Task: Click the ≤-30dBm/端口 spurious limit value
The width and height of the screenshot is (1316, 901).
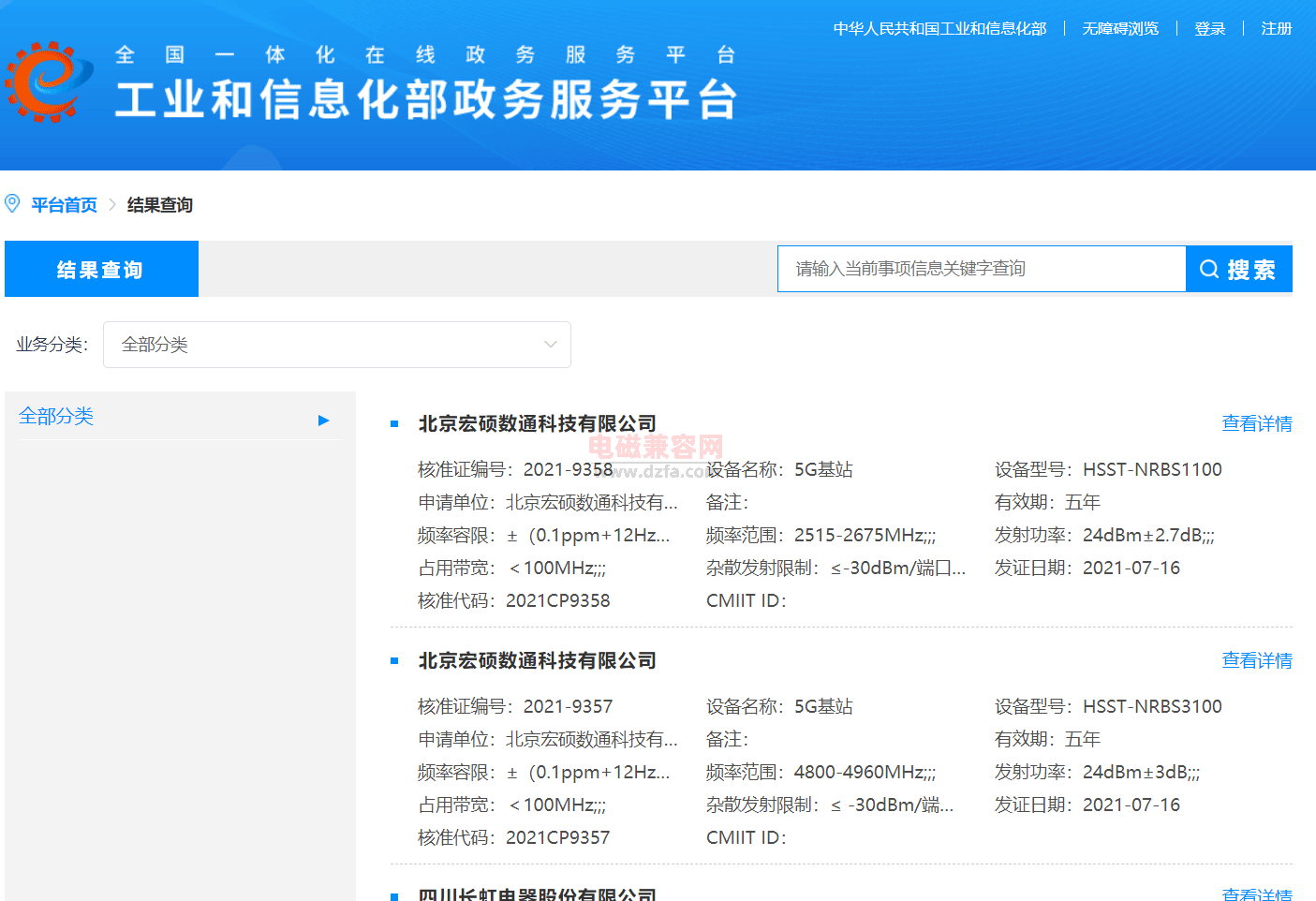Action: point(897,568)
